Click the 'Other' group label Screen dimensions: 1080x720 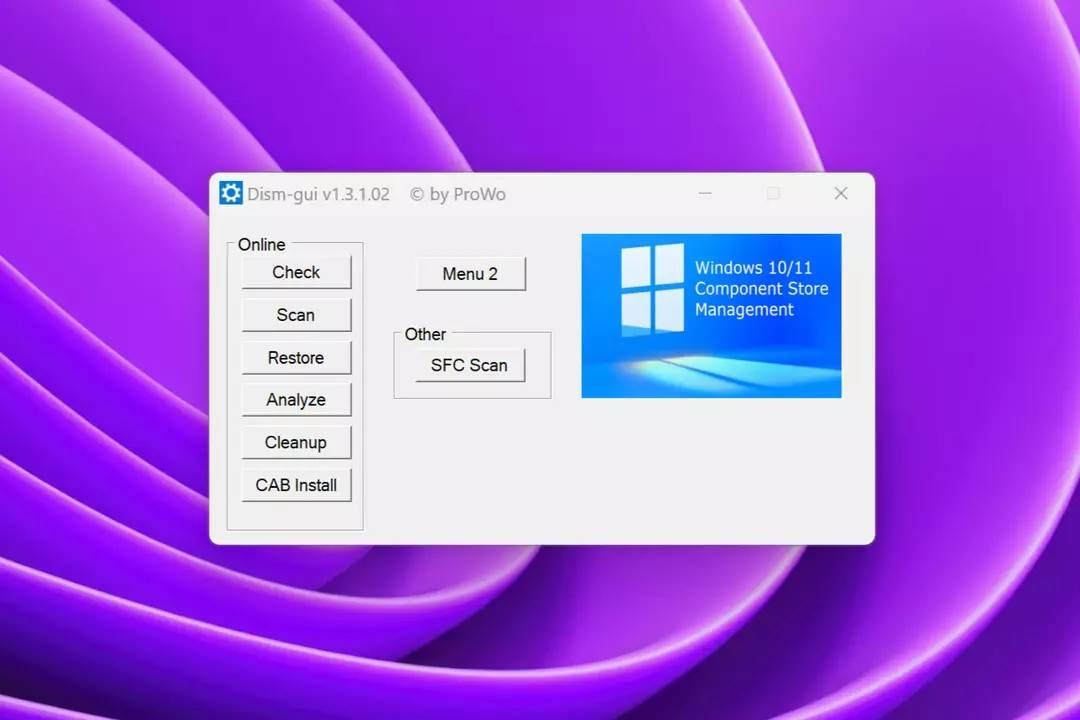(425, 334)
